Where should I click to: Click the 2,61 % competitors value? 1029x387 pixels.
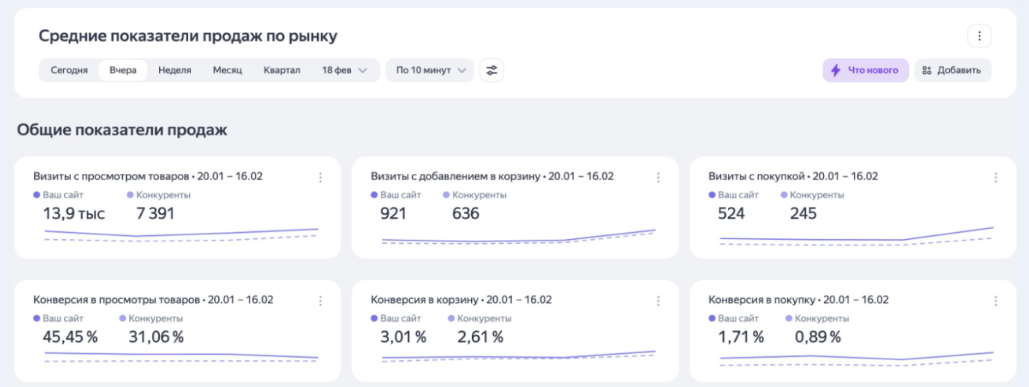click(480, 337)
